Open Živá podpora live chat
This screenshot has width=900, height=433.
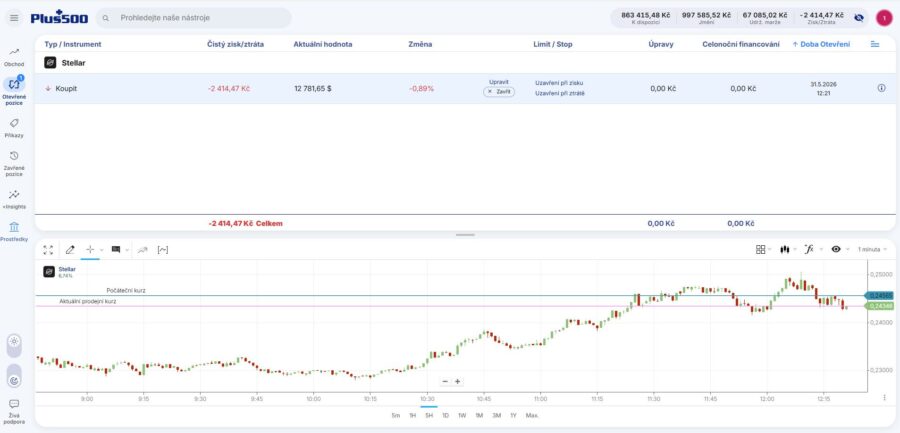pos(14,411)
